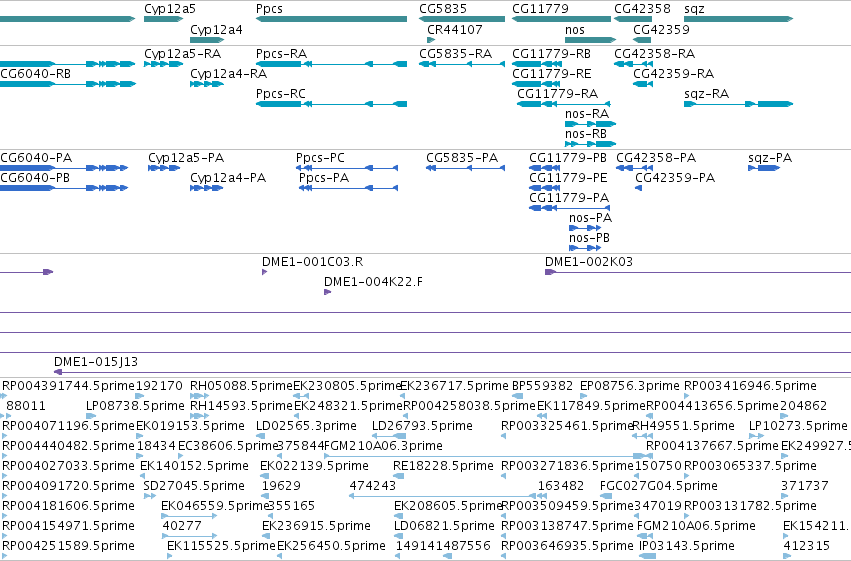The width and height of the screenshot is (851, 561).
Task: Select the CG42358 gene label
Action: point(643,9)
